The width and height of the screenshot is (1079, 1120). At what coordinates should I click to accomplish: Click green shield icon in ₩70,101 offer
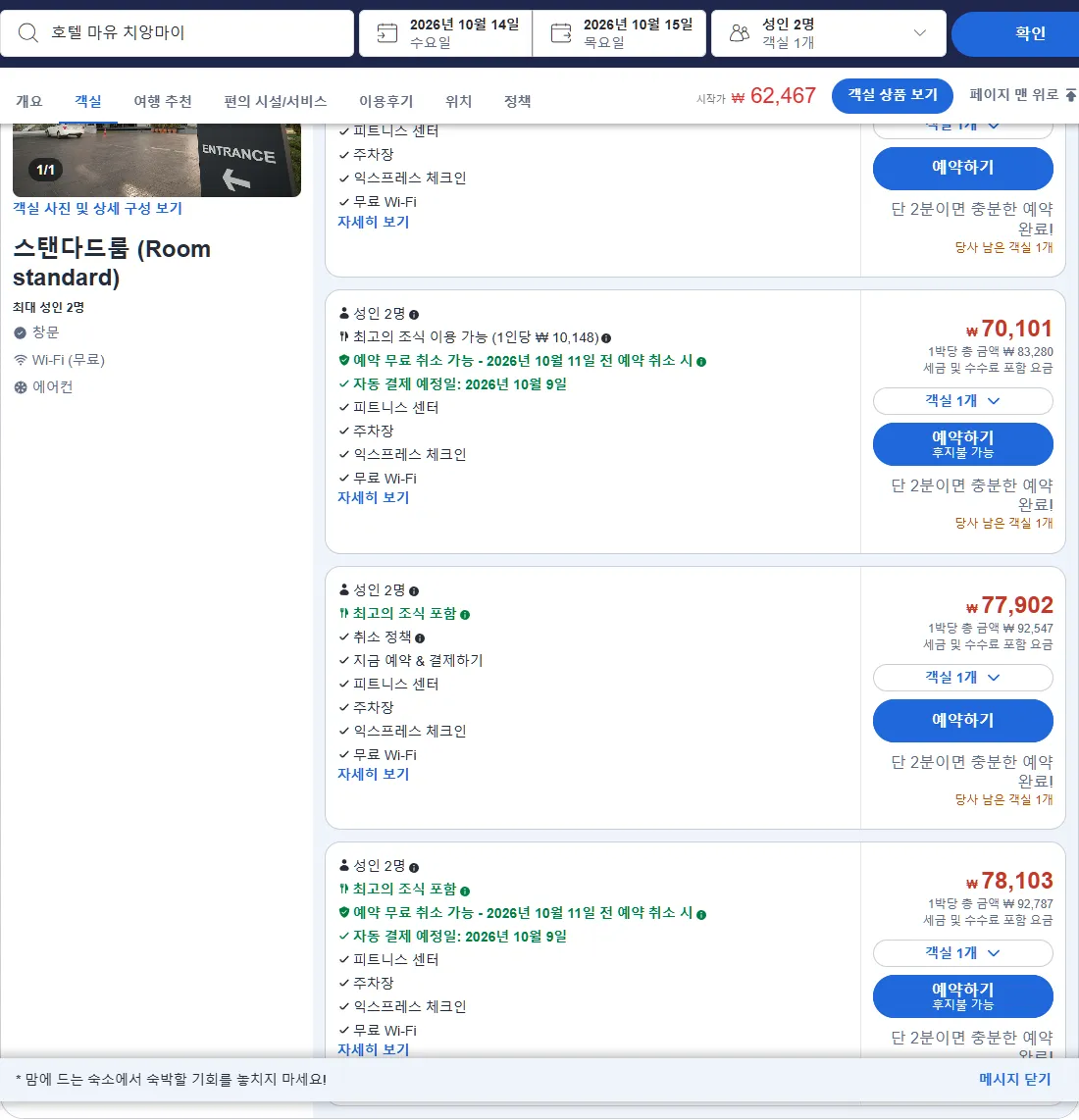(x=343, y=360)
